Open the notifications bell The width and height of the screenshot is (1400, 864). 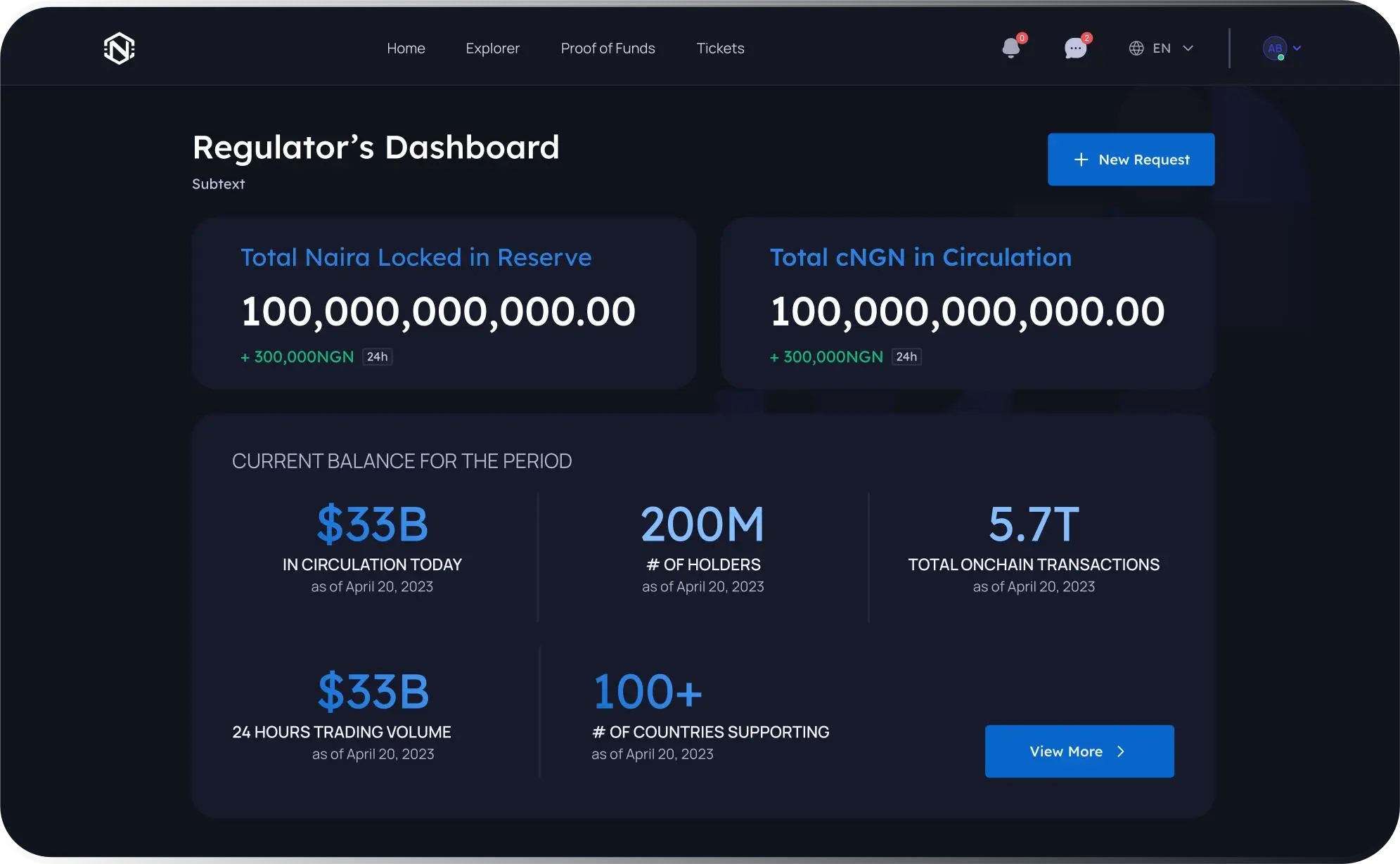tap(1011, 48)
